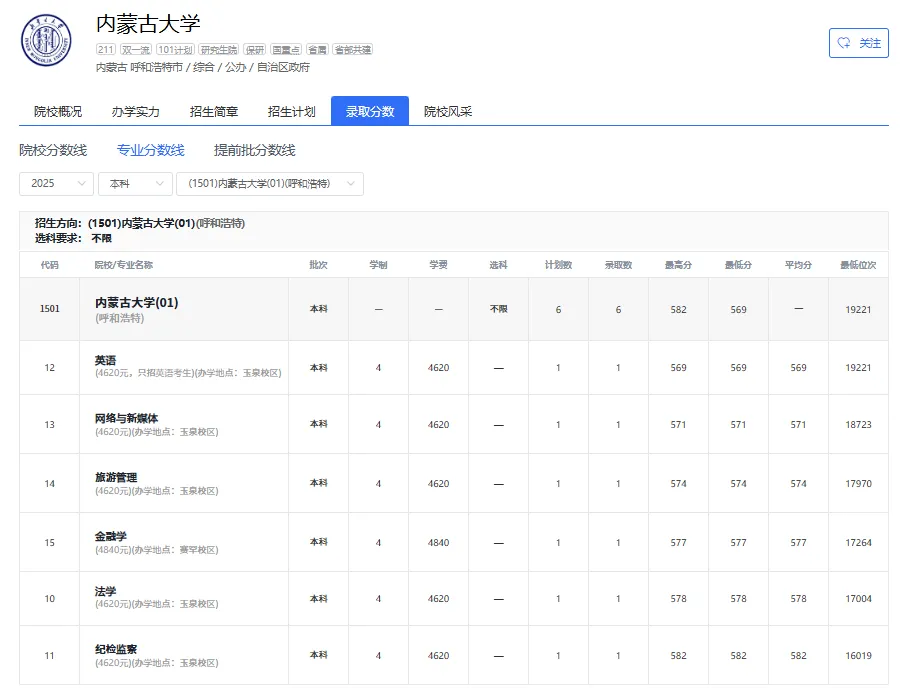This screenshot has width=912, height=698.
Task: Click 内蒙古 呼和浩特市 location description
Action: click(x=202, y=67)
